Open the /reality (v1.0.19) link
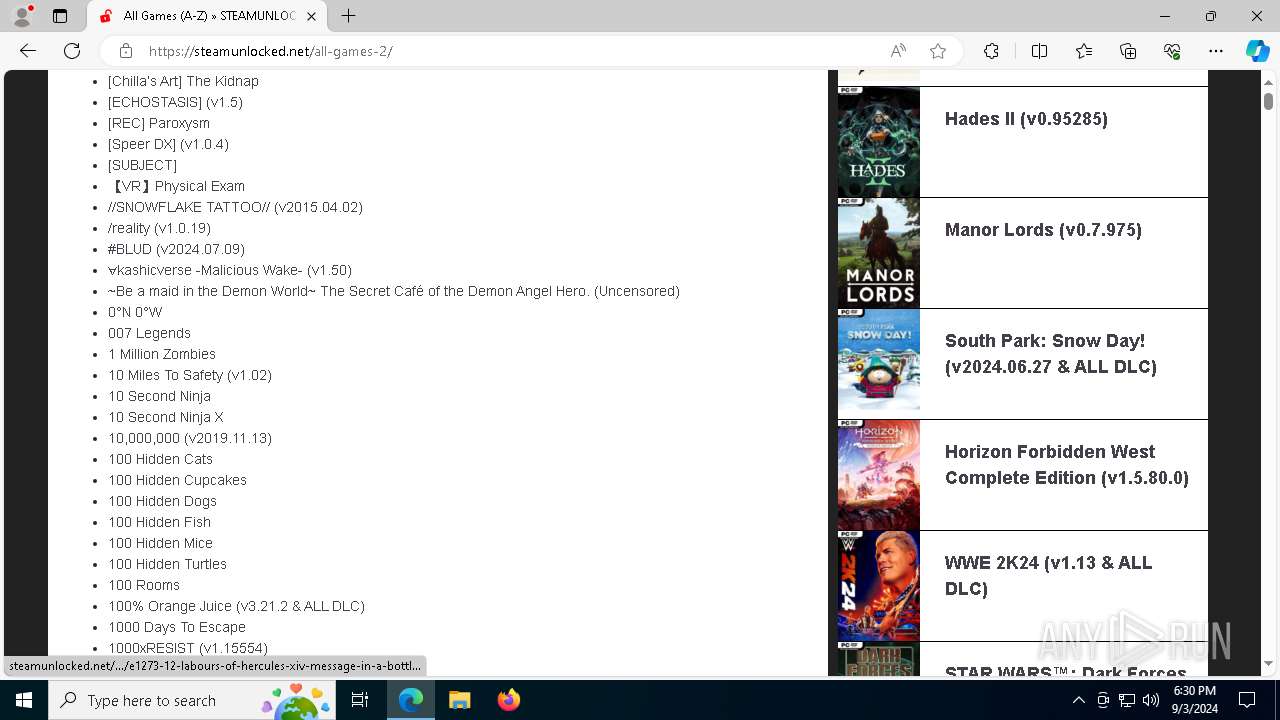This screenshot has height=720, width=1280. (x=159, y=228)
